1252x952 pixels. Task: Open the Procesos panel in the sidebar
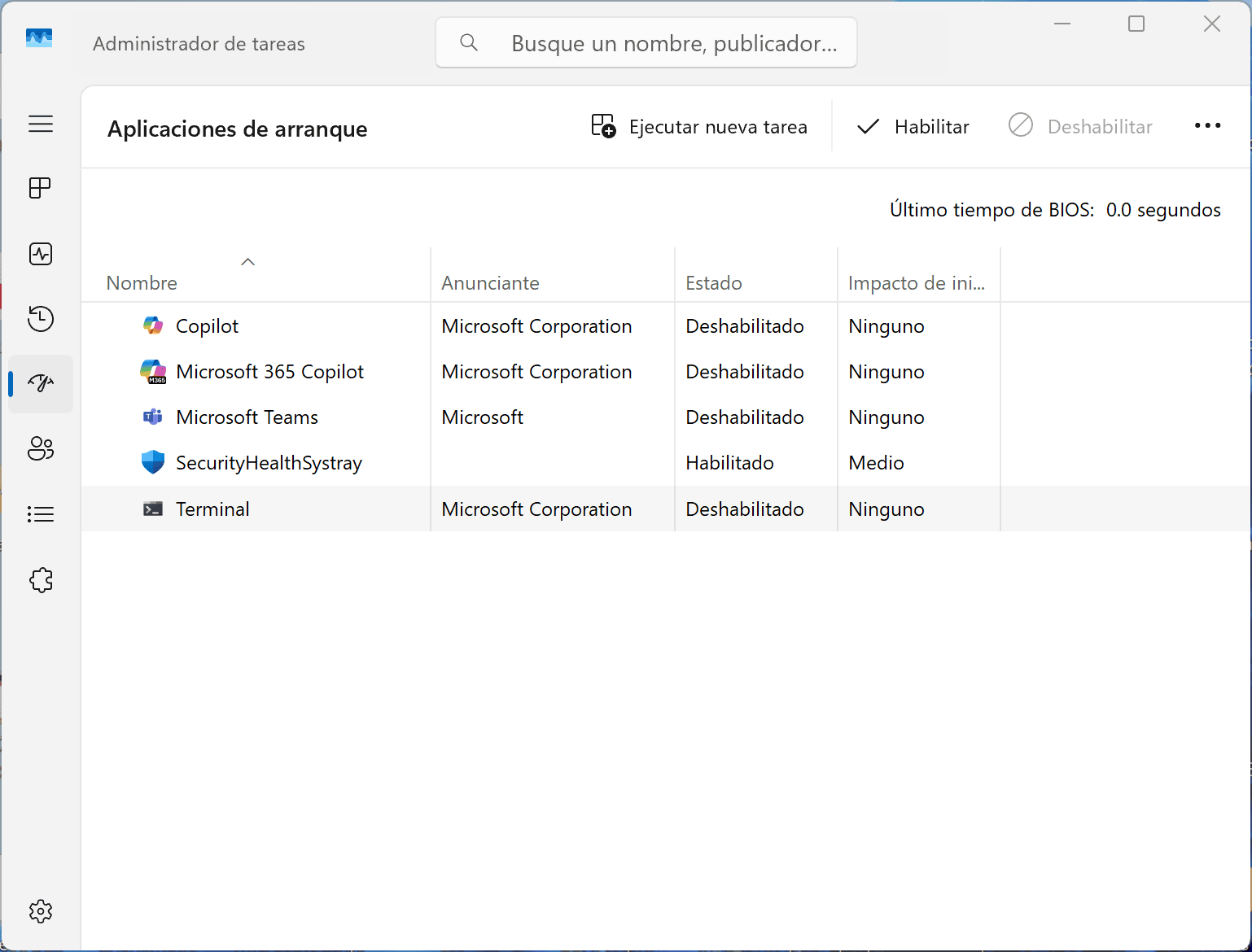(40, 188)
